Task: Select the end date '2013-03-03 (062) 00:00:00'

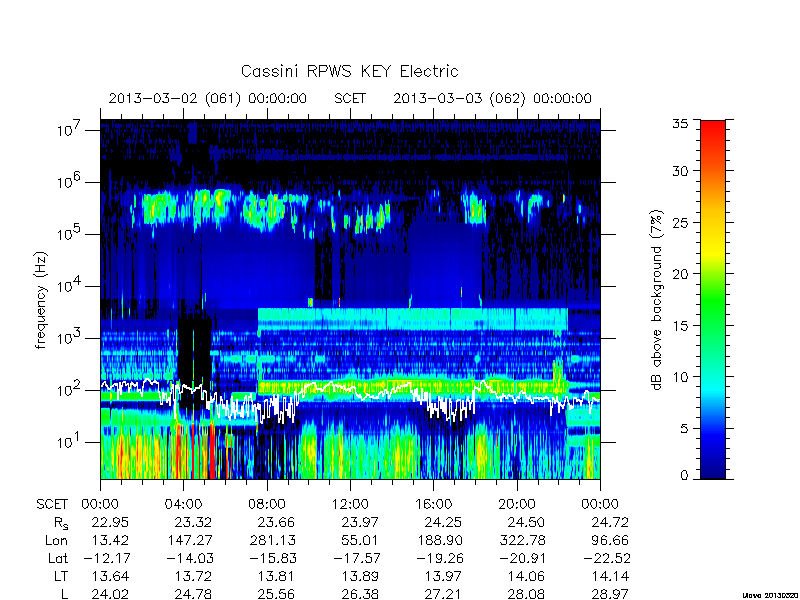Action: 492,98
